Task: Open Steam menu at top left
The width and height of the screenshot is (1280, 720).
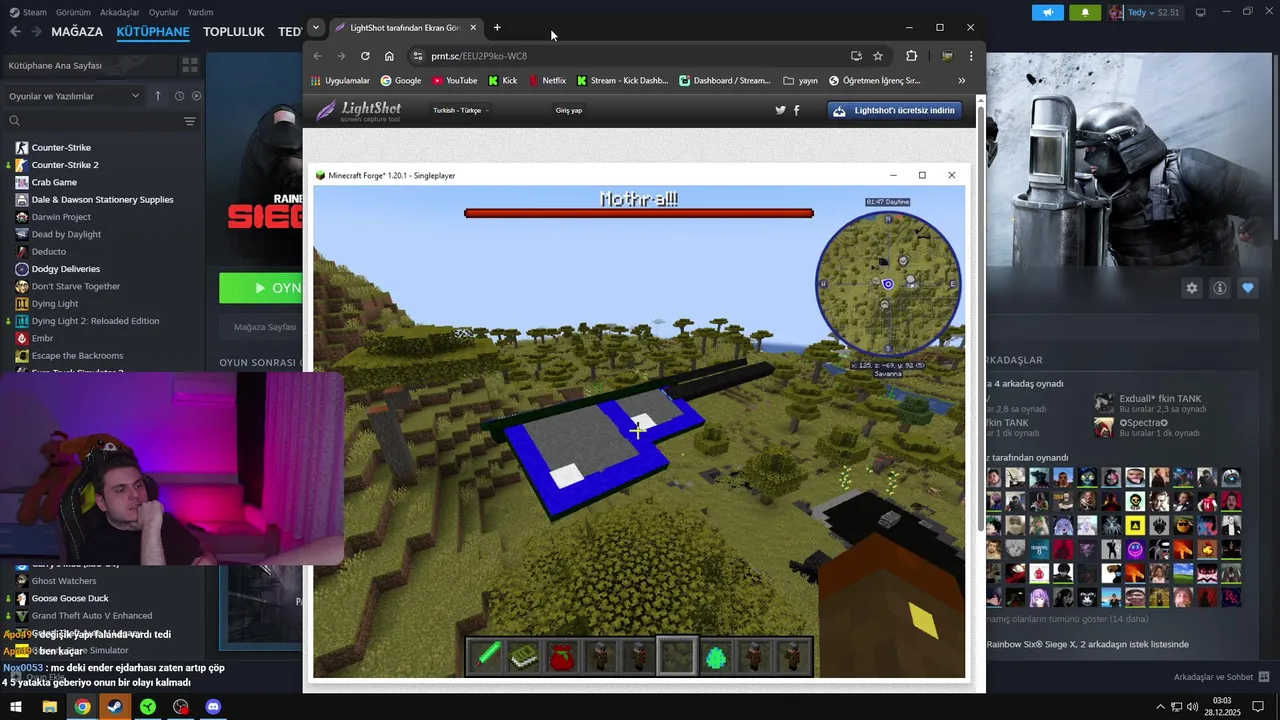Action: 29,12
